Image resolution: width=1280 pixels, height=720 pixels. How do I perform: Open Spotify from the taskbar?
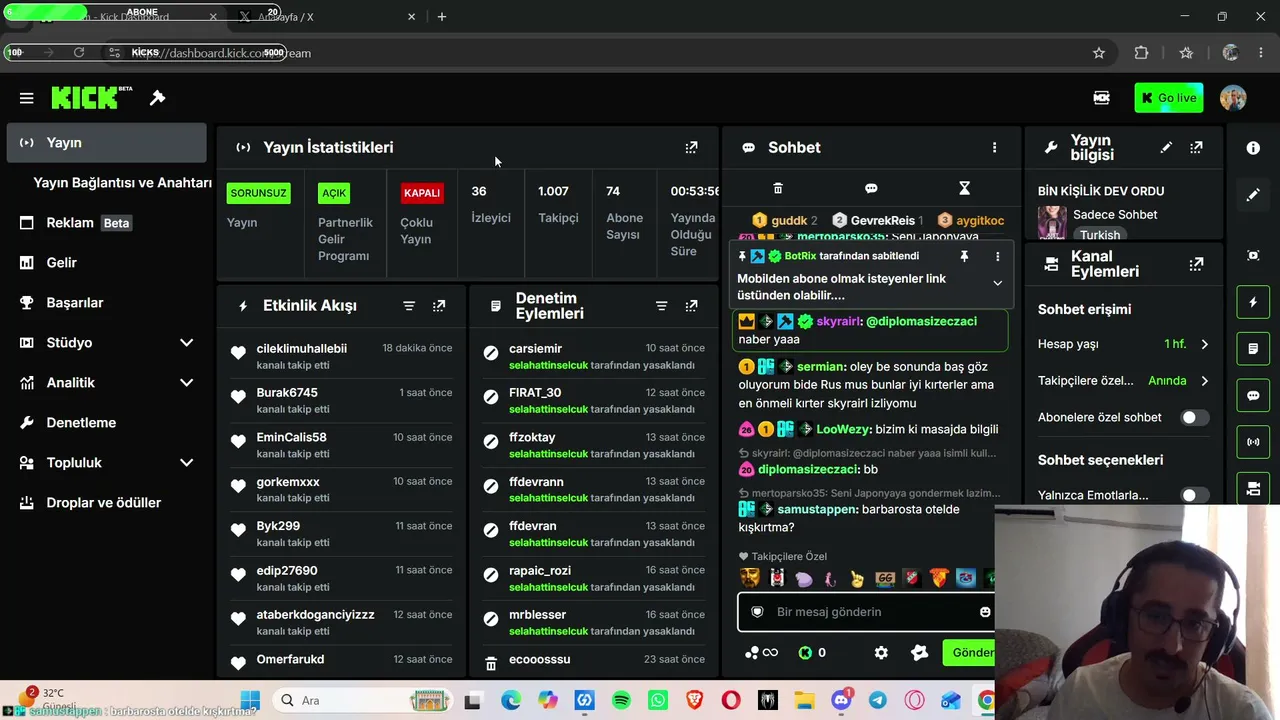point(621,701)
